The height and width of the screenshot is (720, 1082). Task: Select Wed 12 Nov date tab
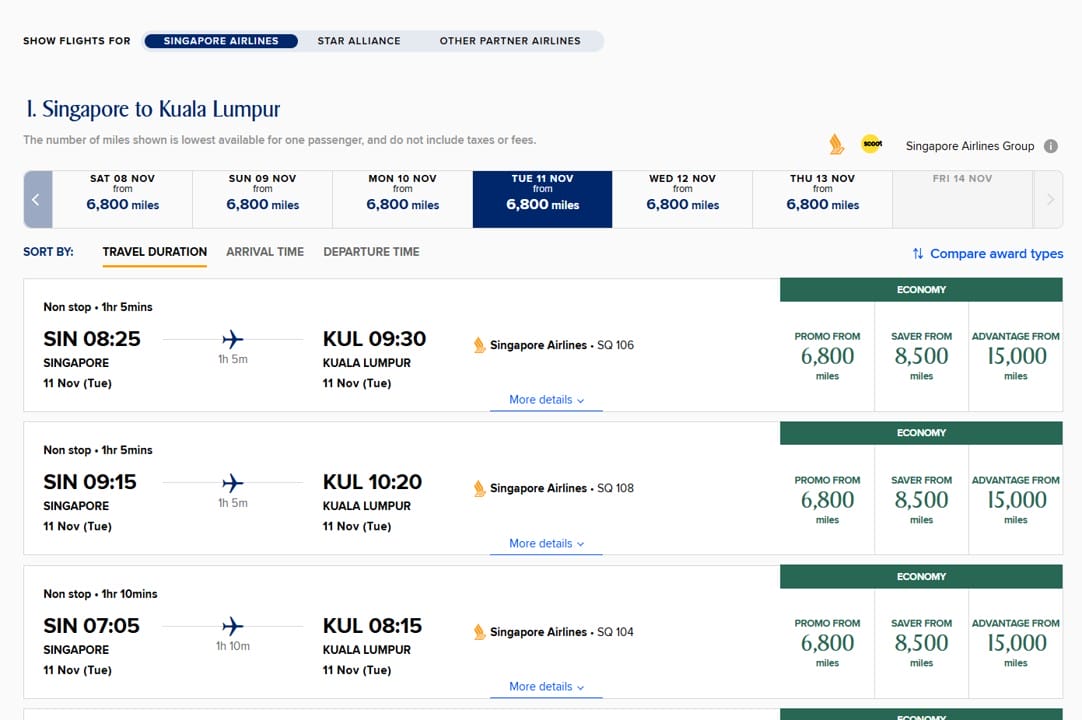682,199
